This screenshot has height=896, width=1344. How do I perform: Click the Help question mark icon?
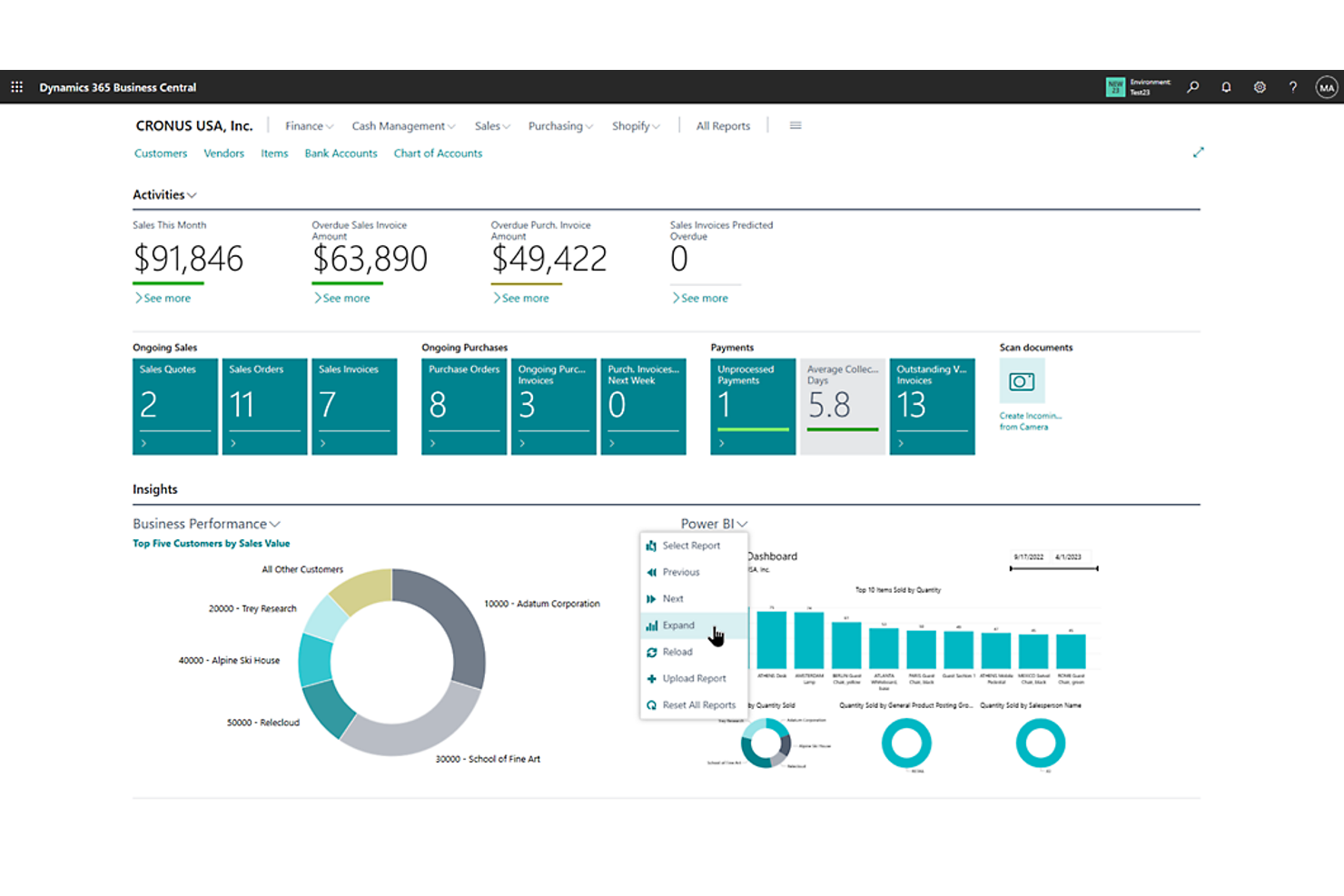pyautogui.click(x=1293, y=86)
